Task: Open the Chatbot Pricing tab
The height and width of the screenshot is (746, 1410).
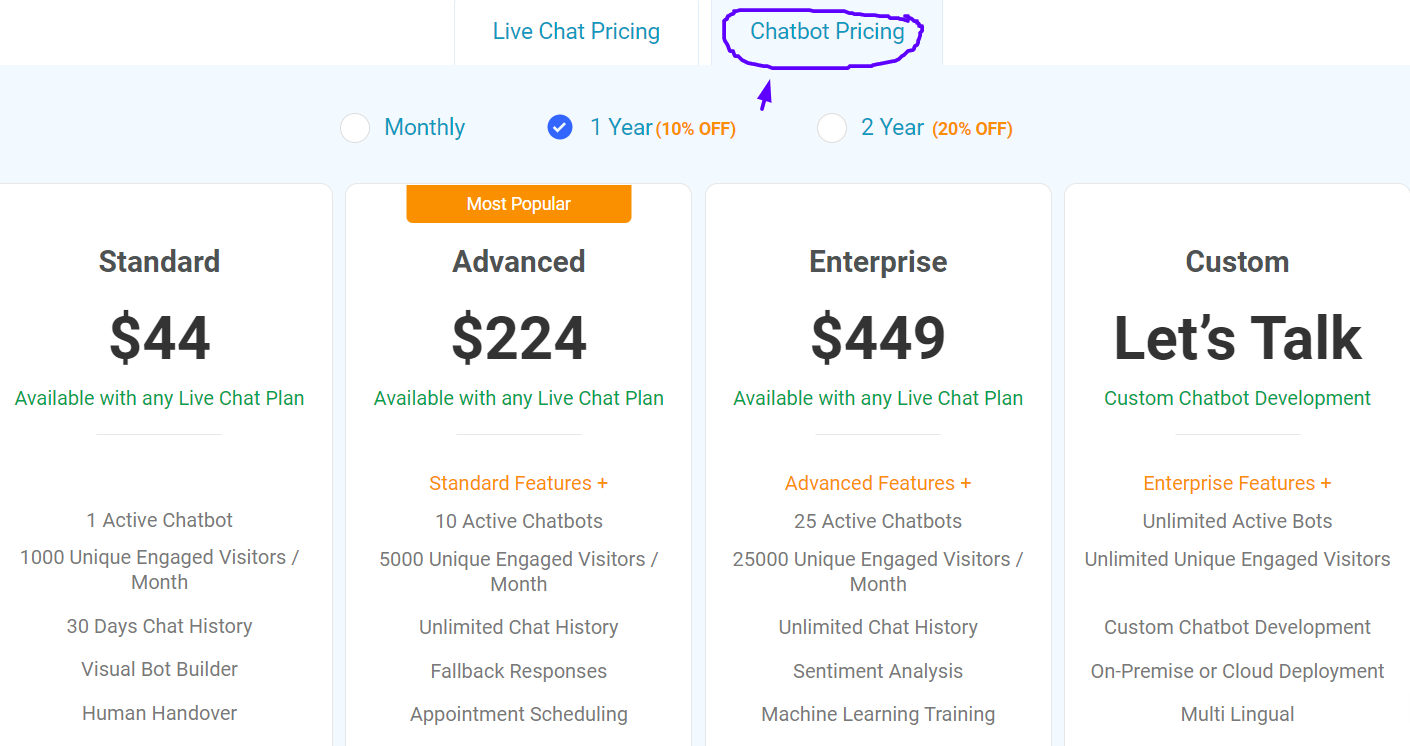Action: [x=827, y=32]
